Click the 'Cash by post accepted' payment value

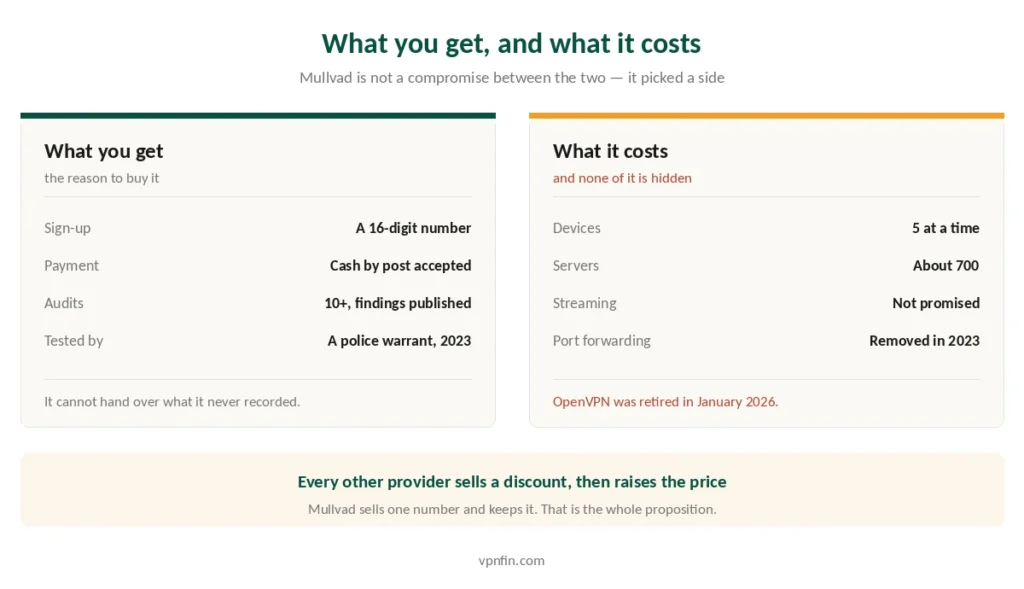coord(400,266)
